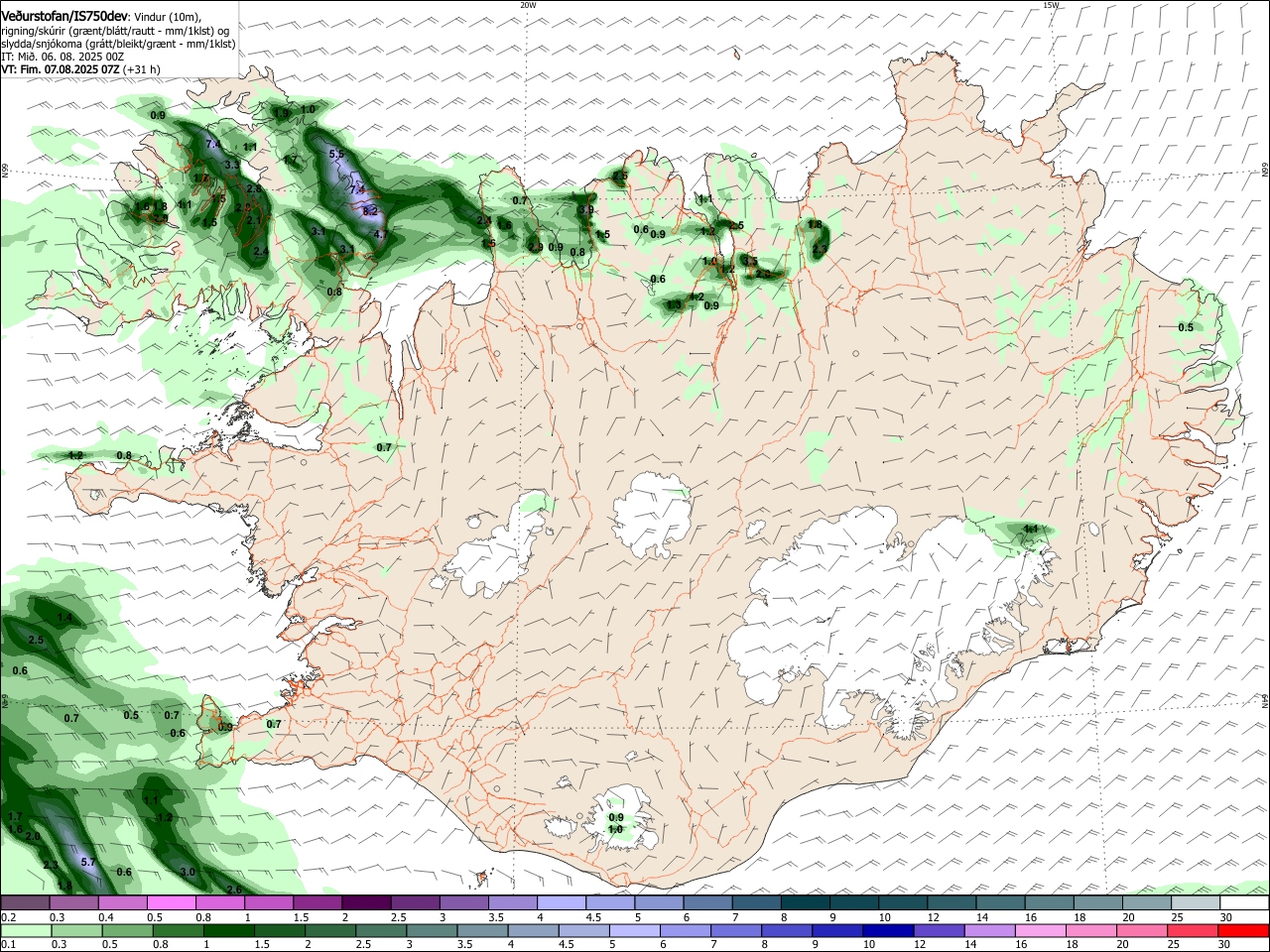The width and height of the screenshot is (1270, 952).
Task: Click the 1.1 value east of the large glacier
Action: (1031, 530)
